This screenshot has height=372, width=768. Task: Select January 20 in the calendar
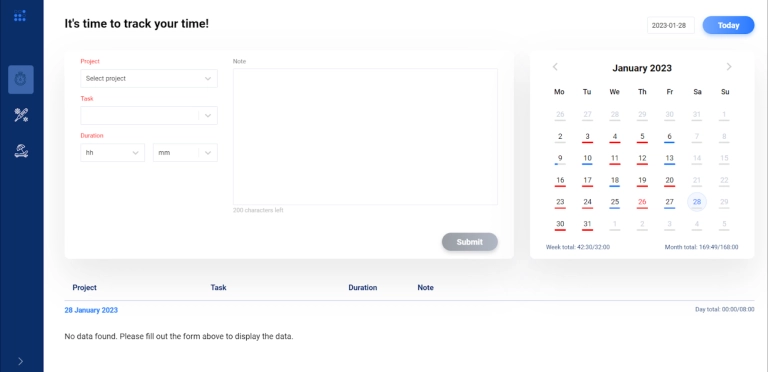click(x=670, y=181)
